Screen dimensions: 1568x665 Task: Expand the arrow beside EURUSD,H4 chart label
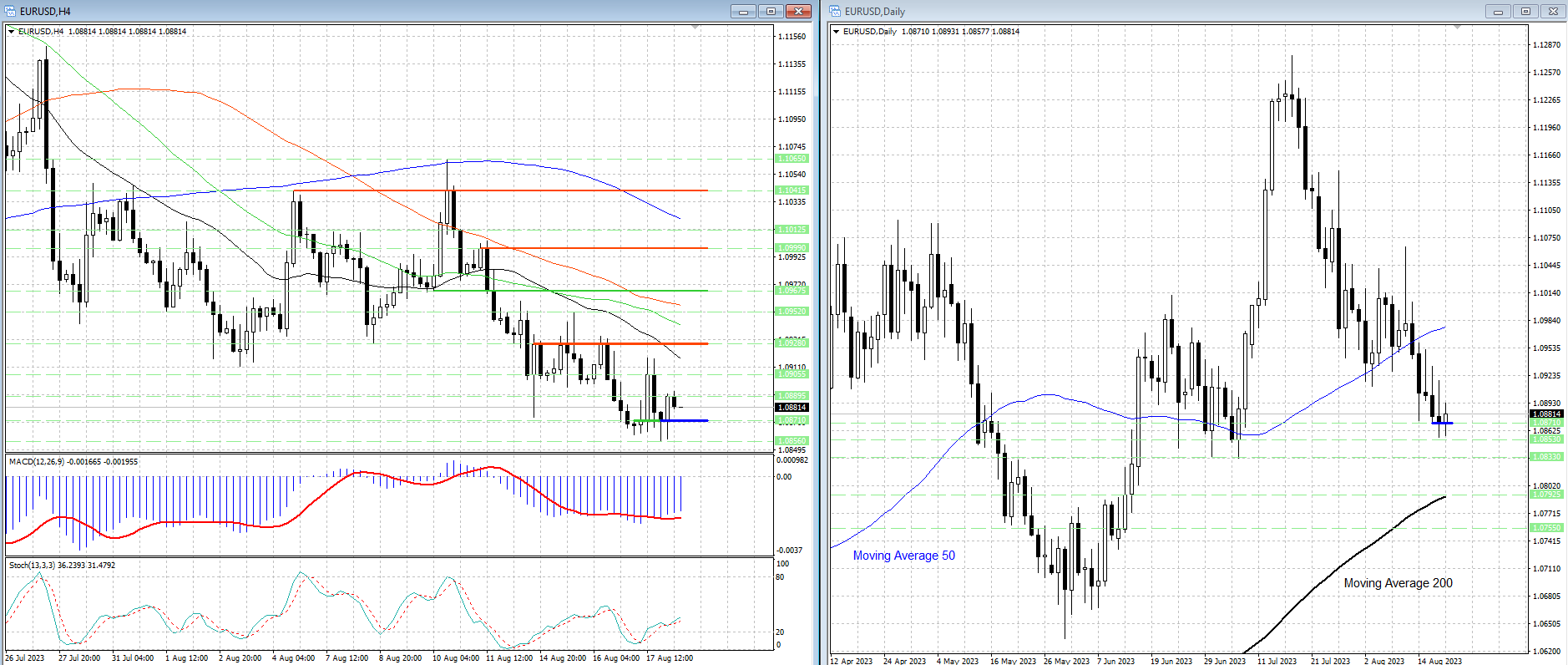pyautogui.click(x=12, y=31)
